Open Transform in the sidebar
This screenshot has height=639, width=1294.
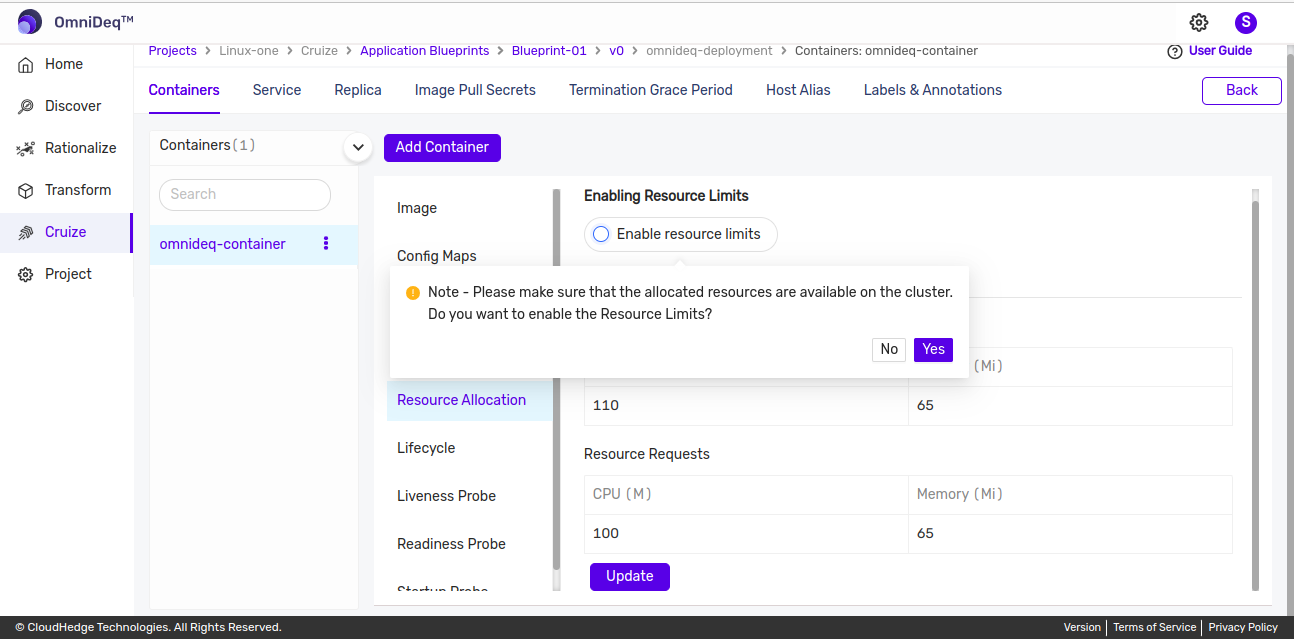coord(78,190)
